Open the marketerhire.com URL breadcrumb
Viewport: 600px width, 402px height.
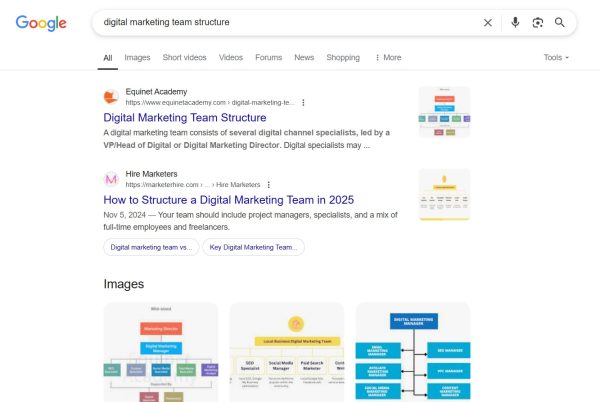tap(193, 185)
